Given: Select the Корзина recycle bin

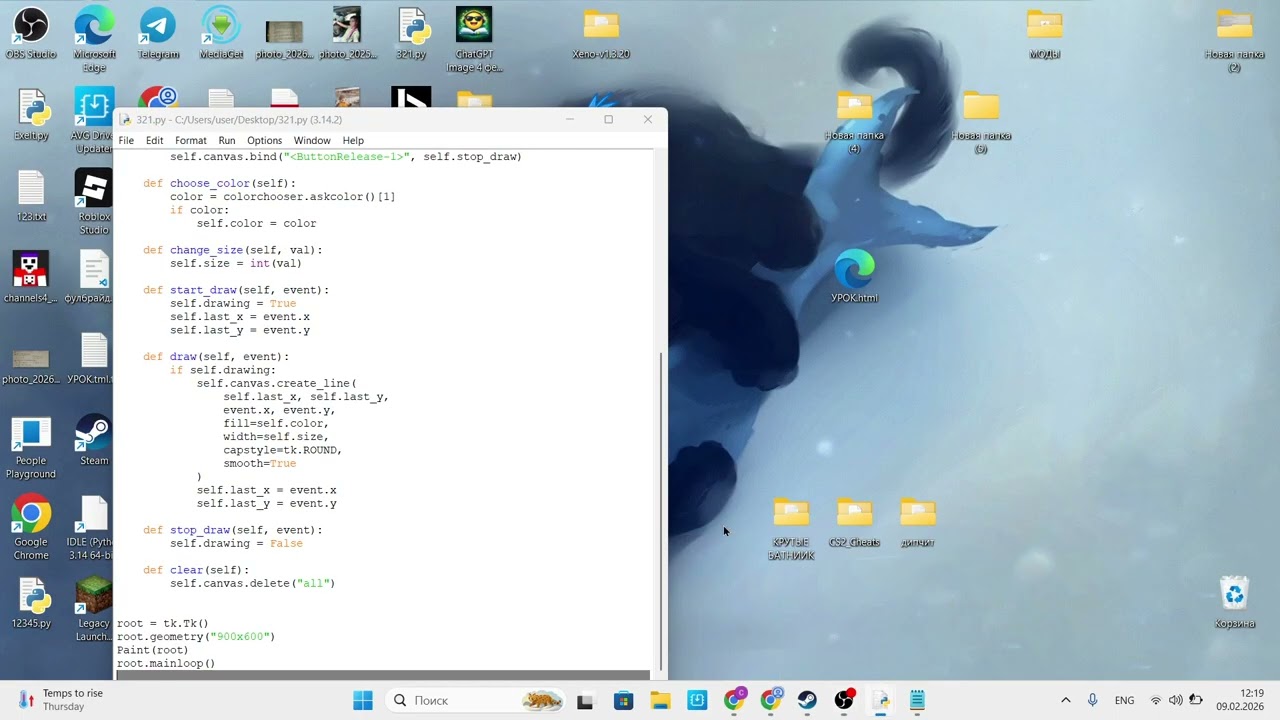Looking at the screenshot, I should (x=1235, y=601).
